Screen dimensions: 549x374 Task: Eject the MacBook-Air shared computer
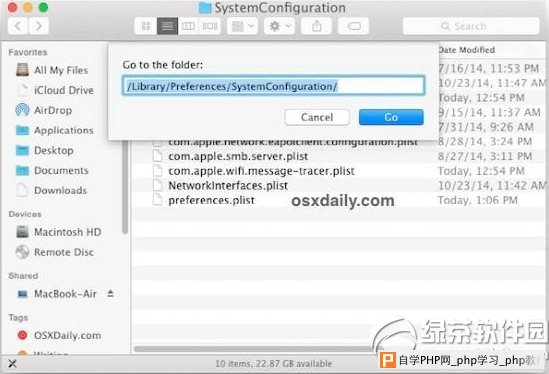(x=110, y=293)
